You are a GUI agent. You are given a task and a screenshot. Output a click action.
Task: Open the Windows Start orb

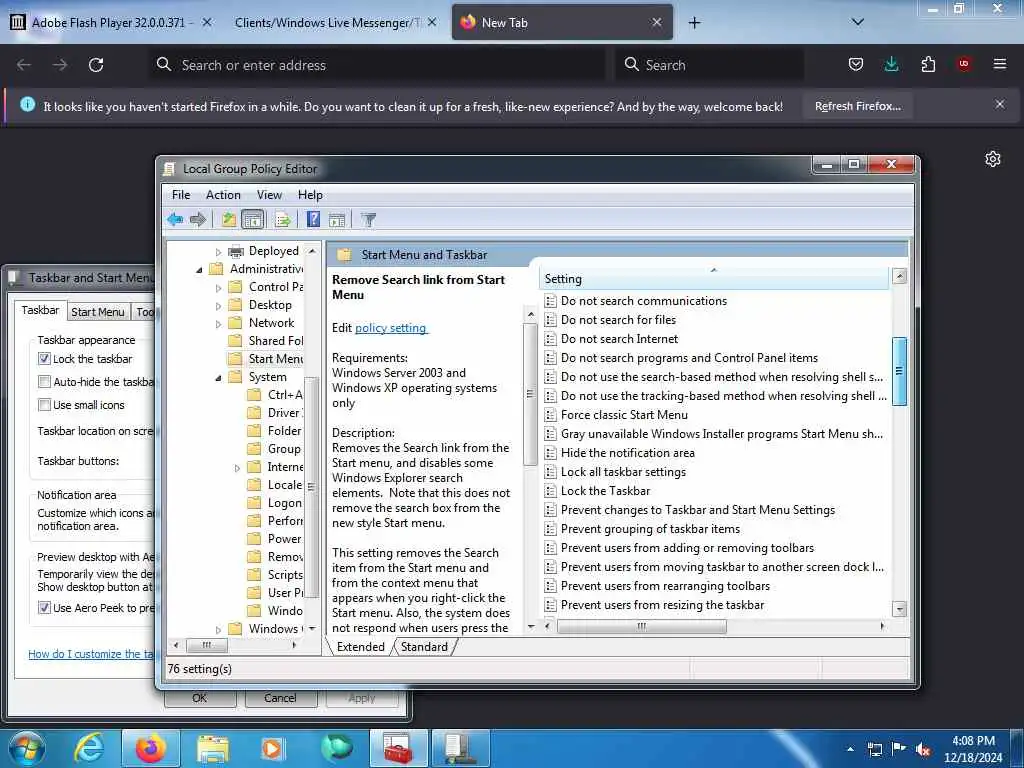point(27,748)
